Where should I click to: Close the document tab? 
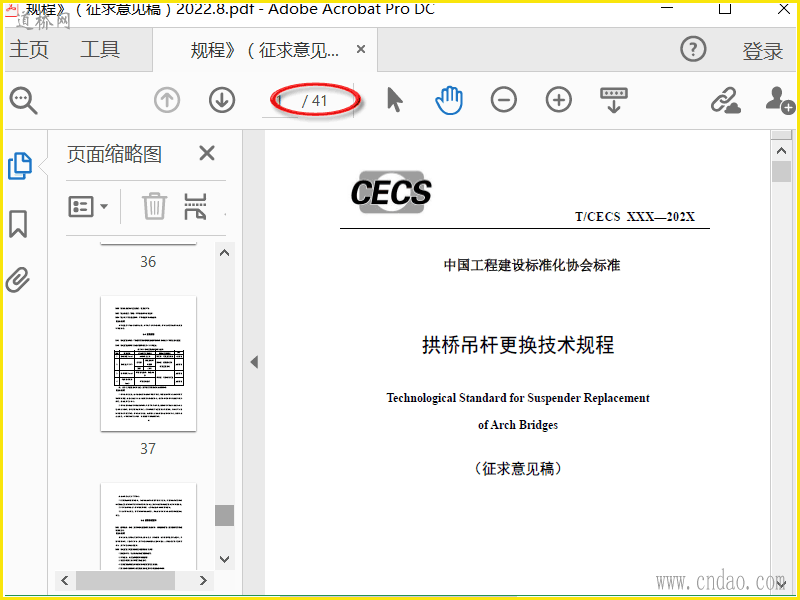click(x=361, y=49)
